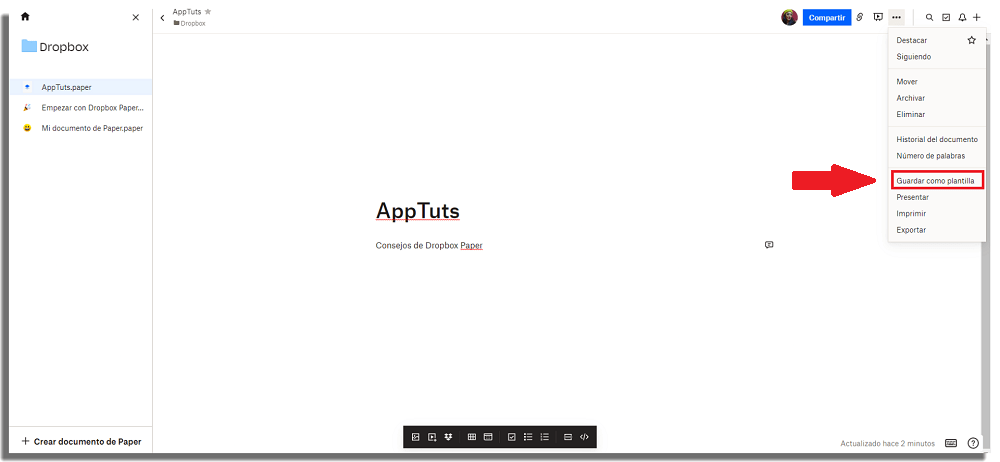Open AppTuts.paper in the sidebar
1000x462 pixels.
(80, 87)
